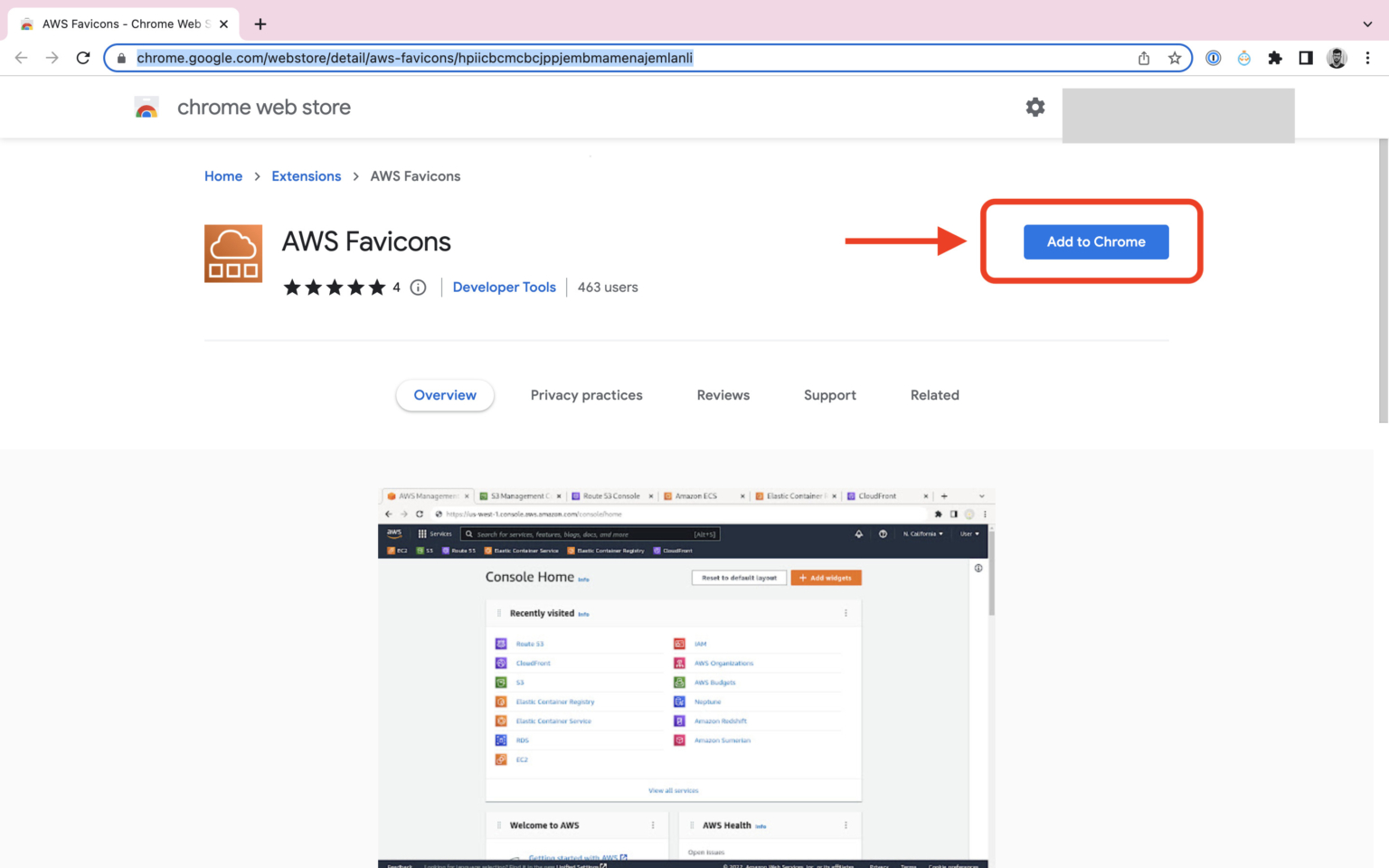Reload the current page

pos(83,57)
